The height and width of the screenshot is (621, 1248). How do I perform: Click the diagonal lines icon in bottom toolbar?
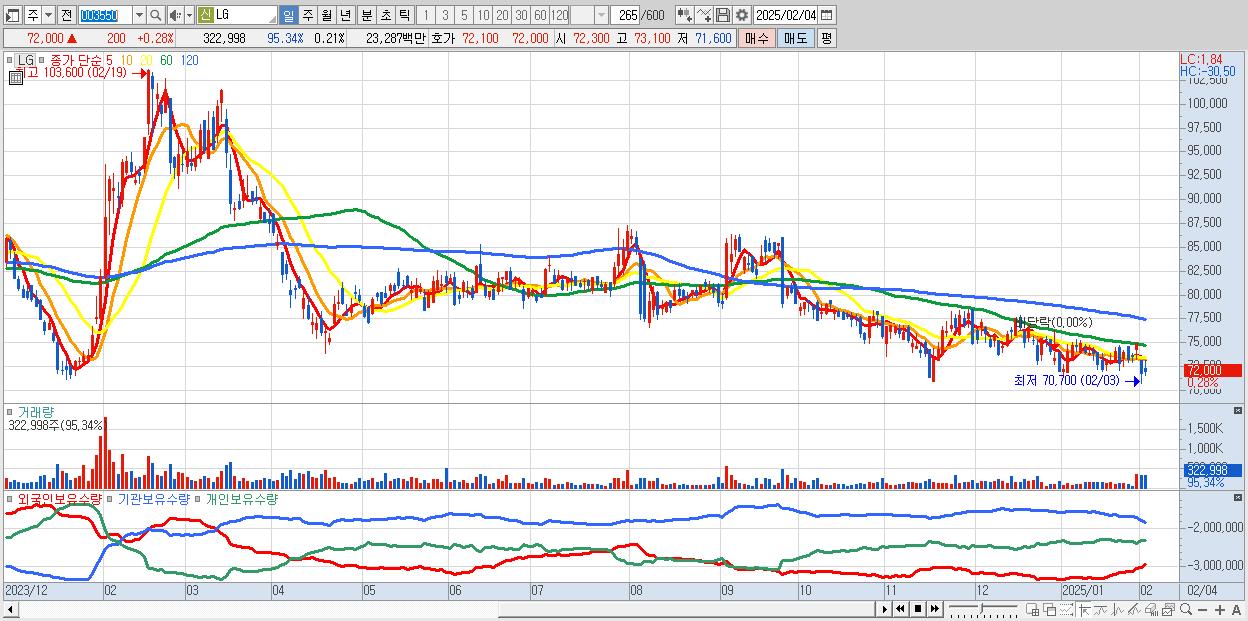pos(1134,609)
